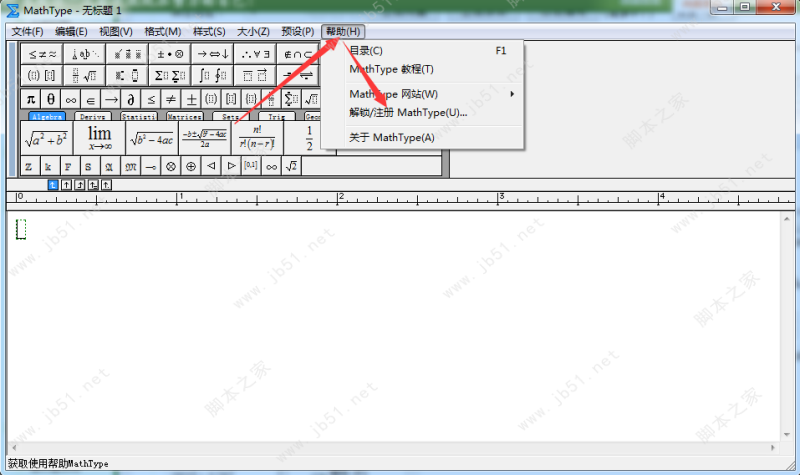Insert the one-half fraction
The width and height of the screenshot is (800, 475).
[x=309, y=138]
